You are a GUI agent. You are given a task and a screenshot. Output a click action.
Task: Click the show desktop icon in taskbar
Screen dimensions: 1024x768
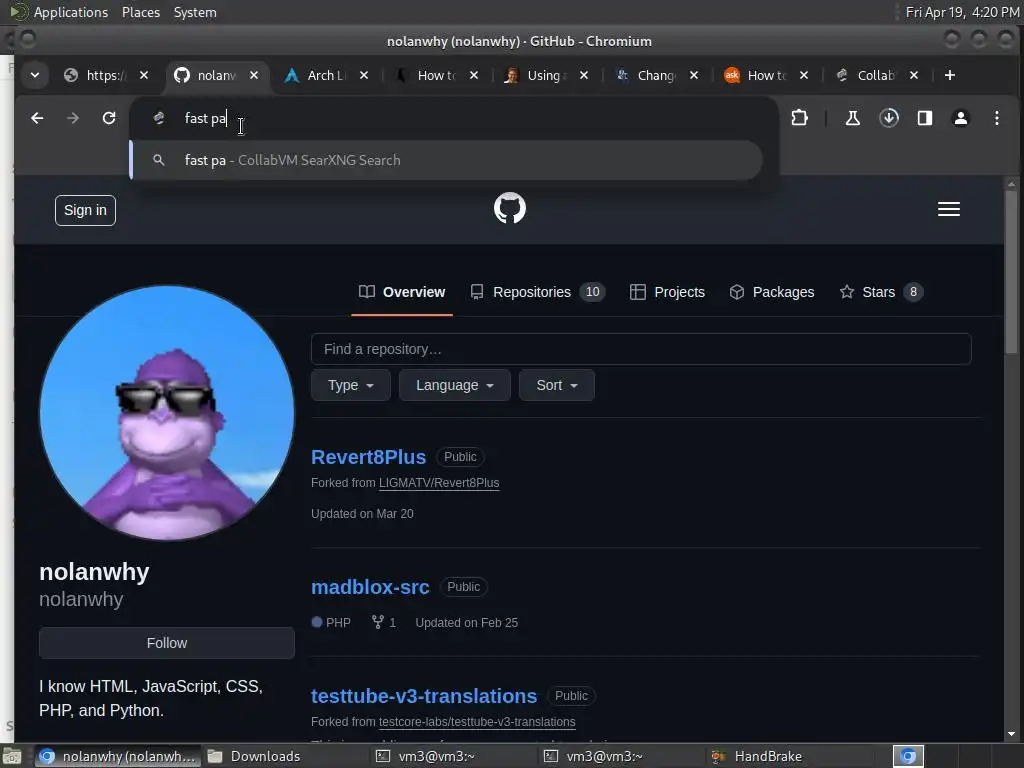(12, 756)
